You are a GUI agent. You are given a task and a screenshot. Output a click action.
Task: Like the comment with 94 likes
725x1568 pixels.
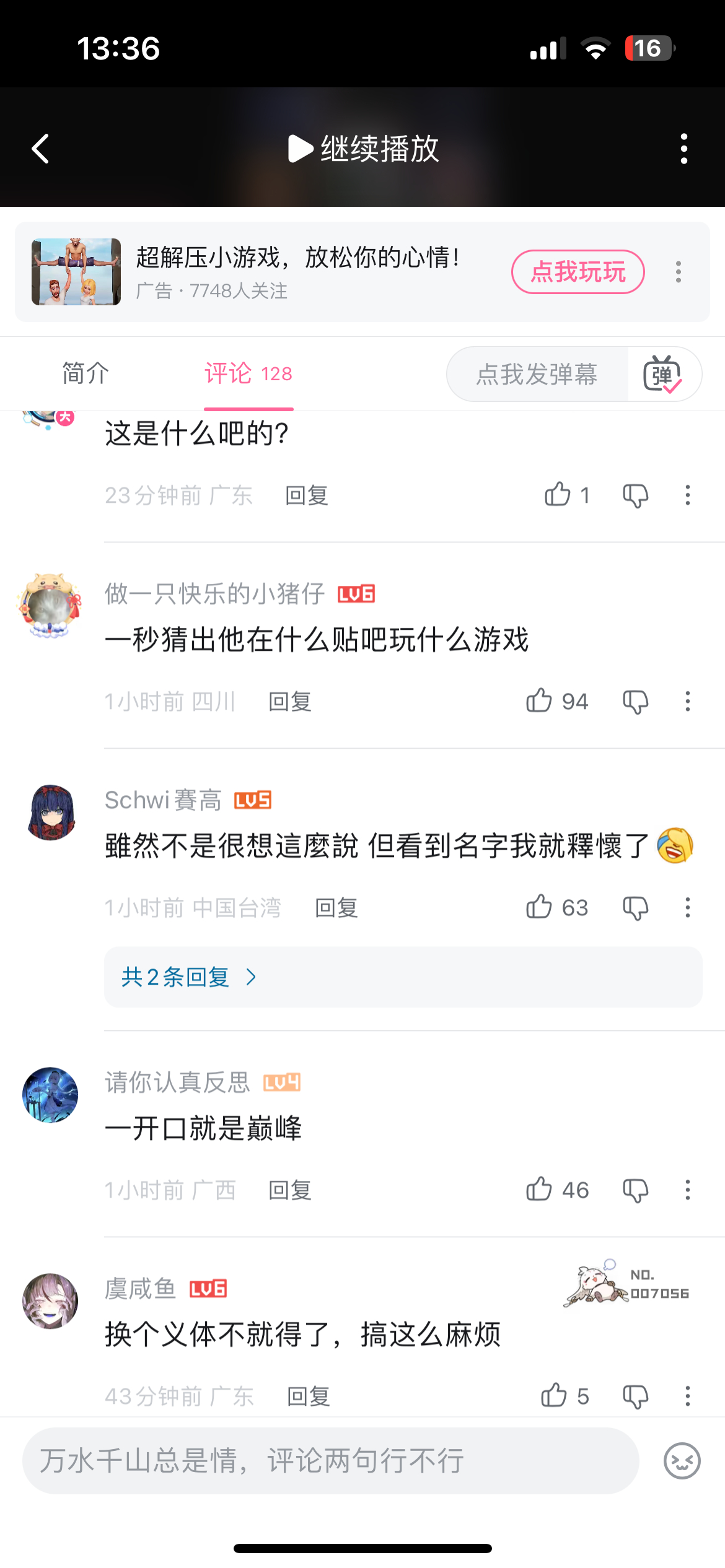pyautogui.click(x=539, y=701)
